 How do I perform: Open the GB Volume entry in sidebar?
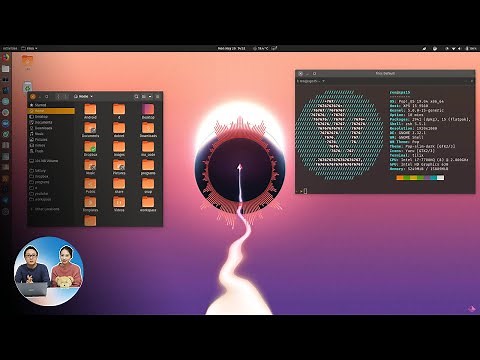tap(51, 161)
